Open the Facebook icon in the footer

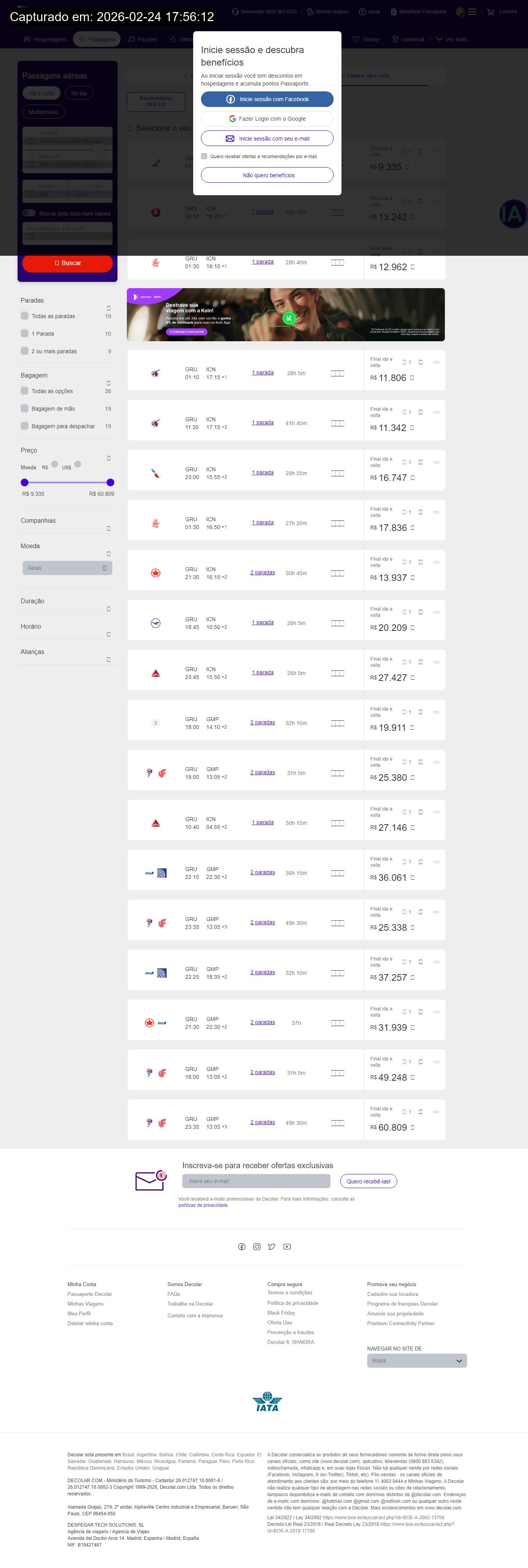click(x=242, y=1247)
